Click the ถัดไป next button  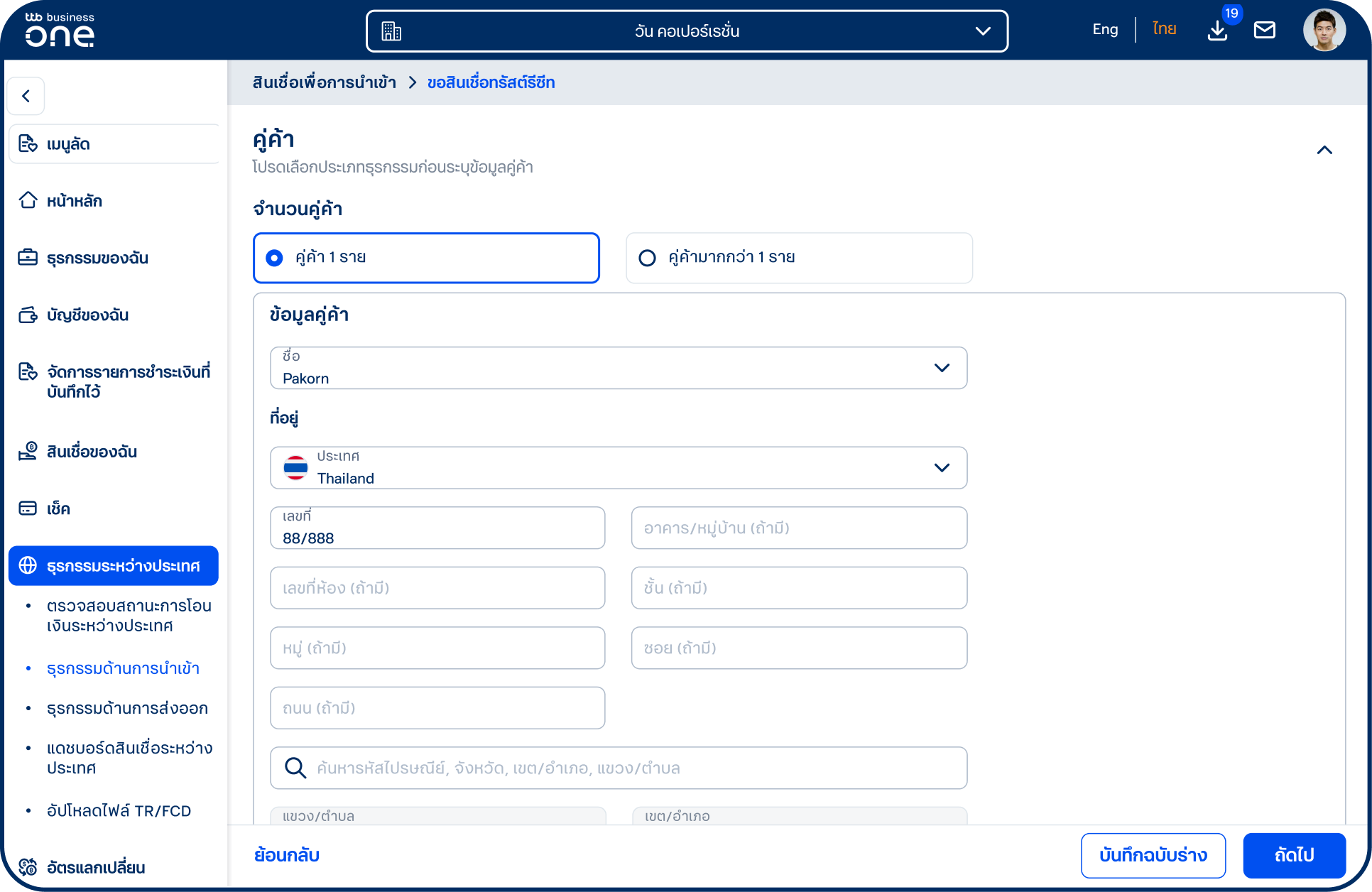coord(1294,855)
